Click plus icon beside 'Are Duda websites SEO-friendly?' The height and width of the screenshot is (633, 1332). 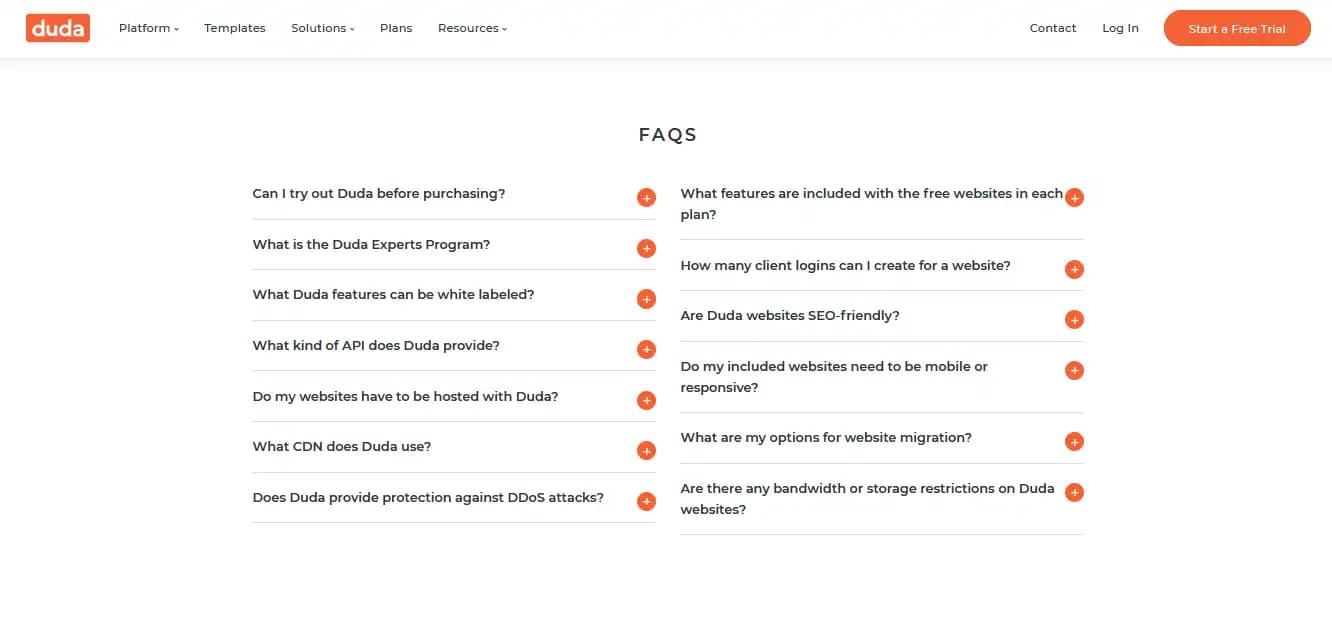pos(1074,320)
